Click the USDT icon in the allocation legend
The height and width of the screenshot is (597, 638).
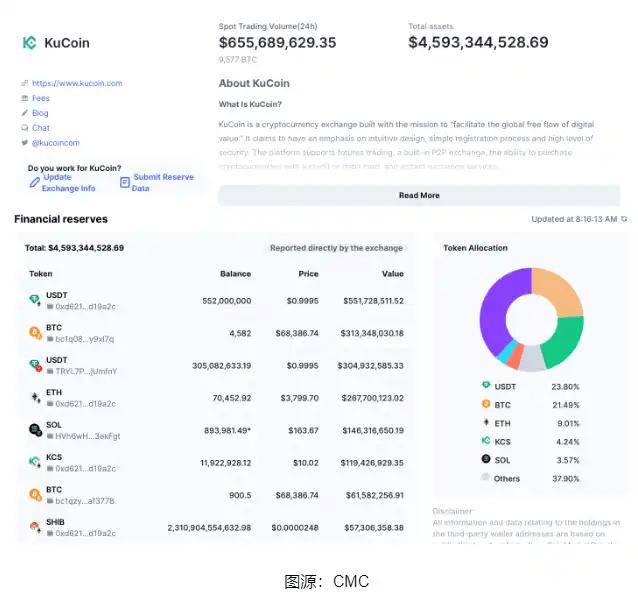[486, 385]
